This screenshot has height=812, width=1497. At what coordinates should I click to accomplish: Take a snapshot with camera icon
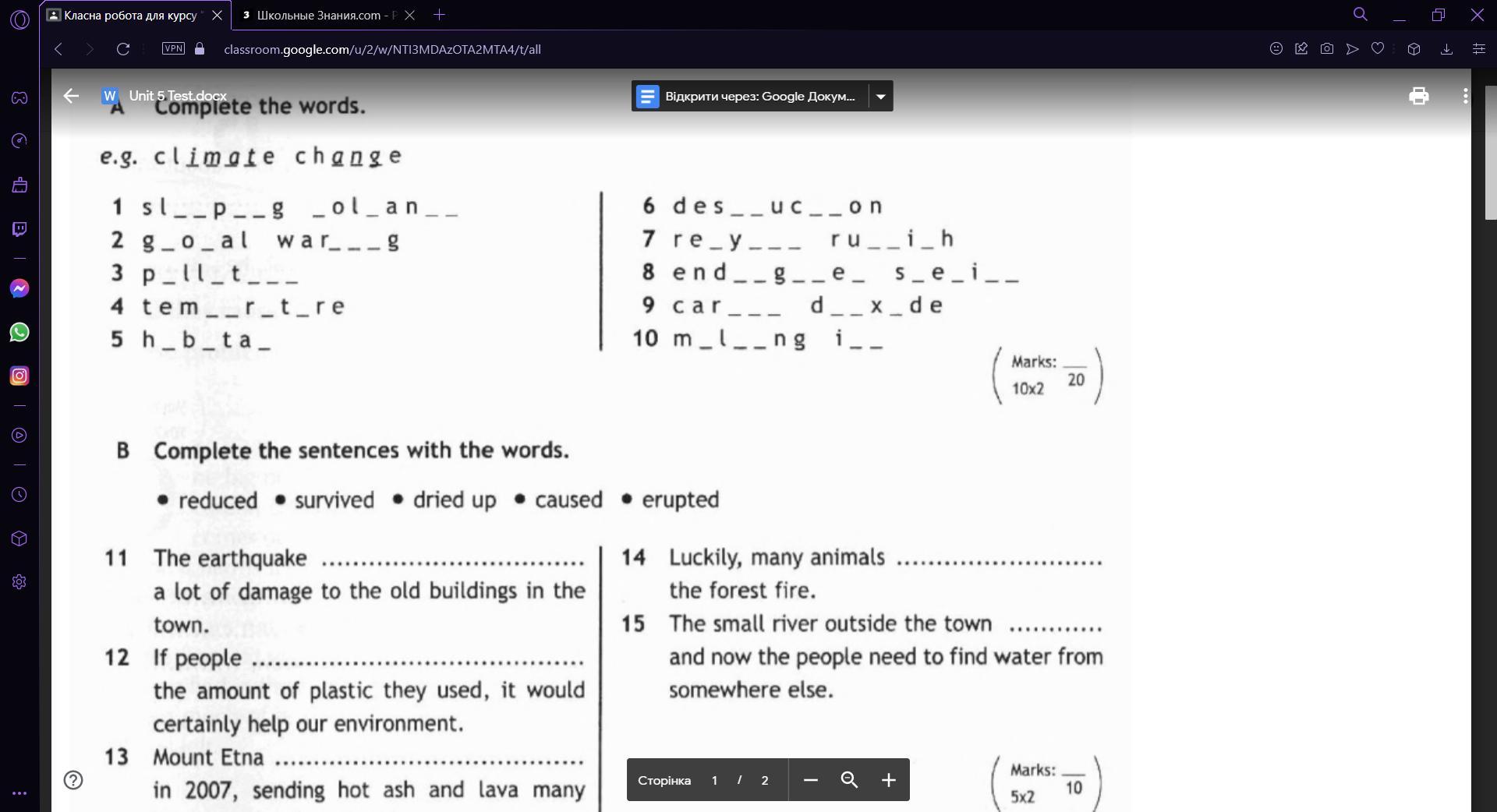(x=1327, y=48)
